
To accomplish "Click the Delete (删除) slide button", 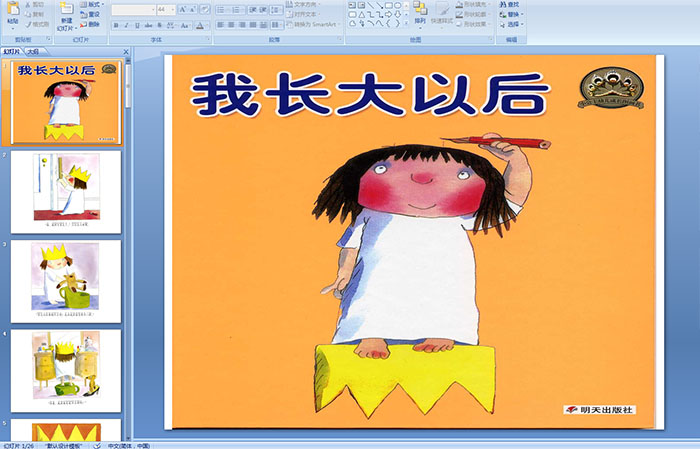I will pos(90,24).
